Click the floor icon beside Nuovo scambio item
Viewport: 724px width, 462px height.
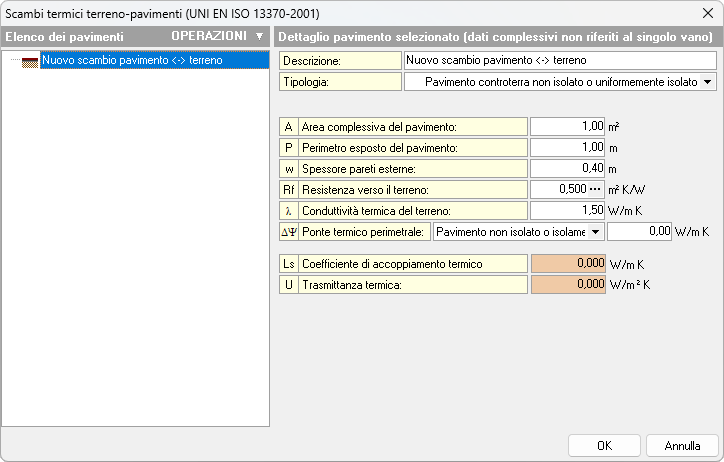[x=30, y=61]
